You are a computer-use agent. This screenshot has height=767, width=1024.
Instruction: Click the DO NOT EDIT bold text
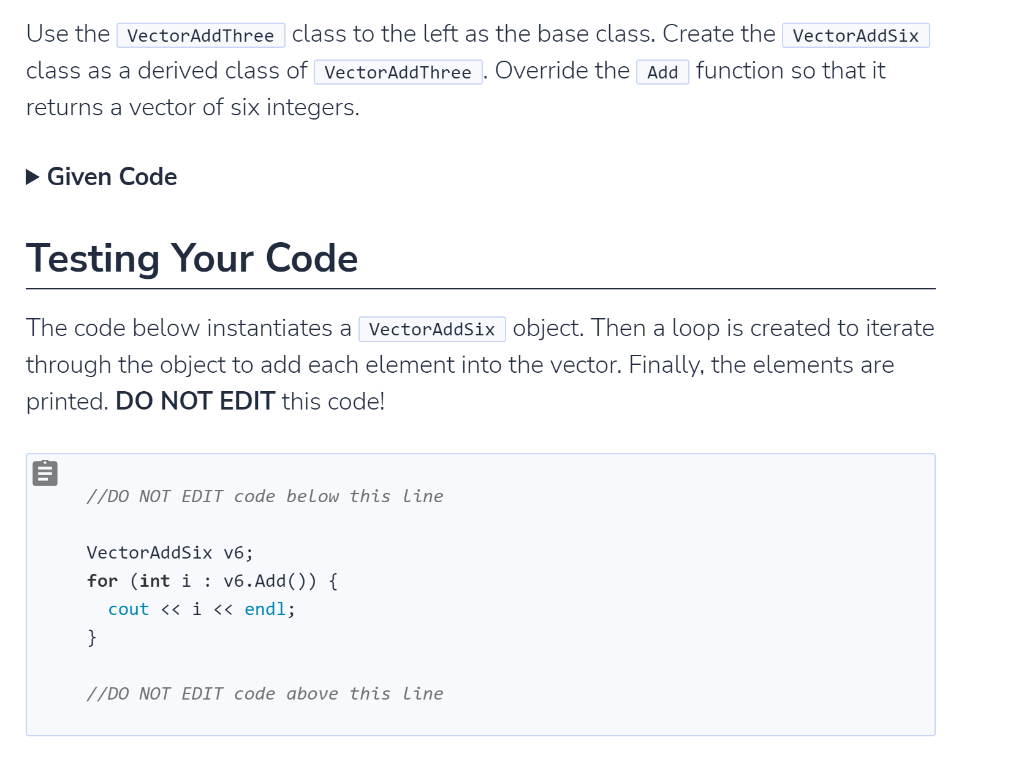[194, 401]
